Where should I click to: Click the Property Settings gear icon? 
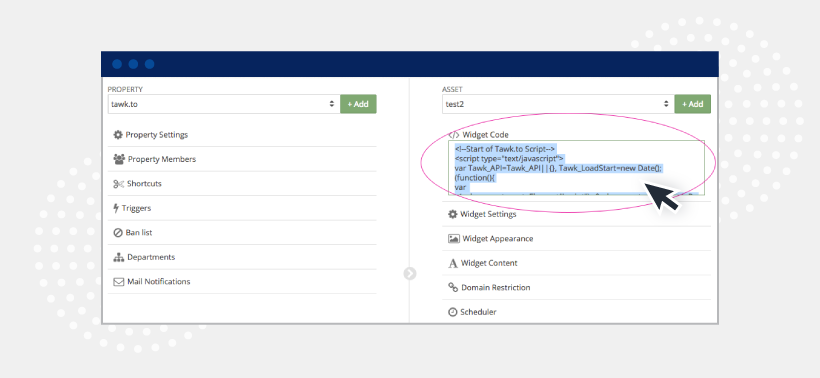click(x=118, y=135)
